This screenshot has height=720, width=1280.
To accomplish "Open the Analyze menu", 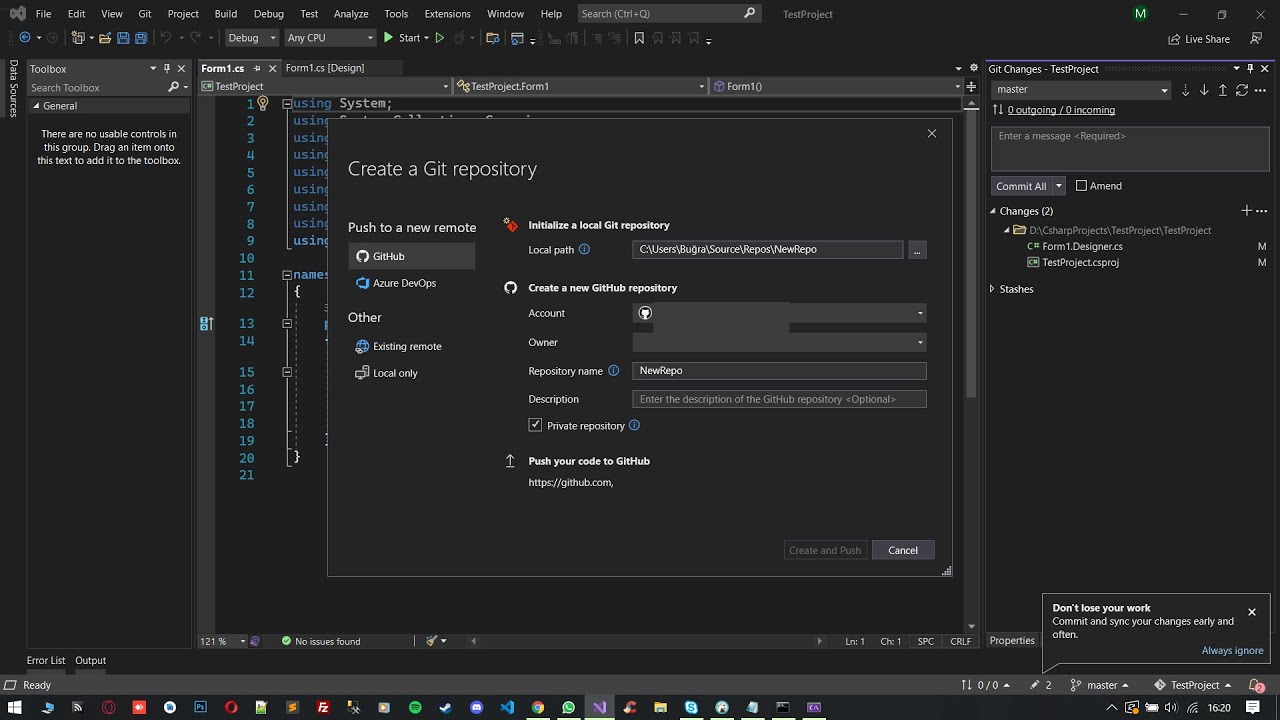I will (x=351, y=14).
